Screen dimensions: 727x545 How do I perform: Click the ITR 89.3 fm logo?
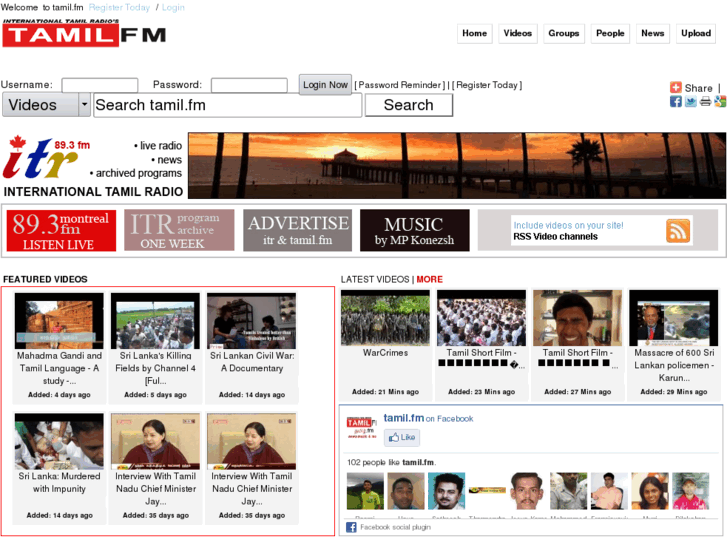click(x=46, y=158)
